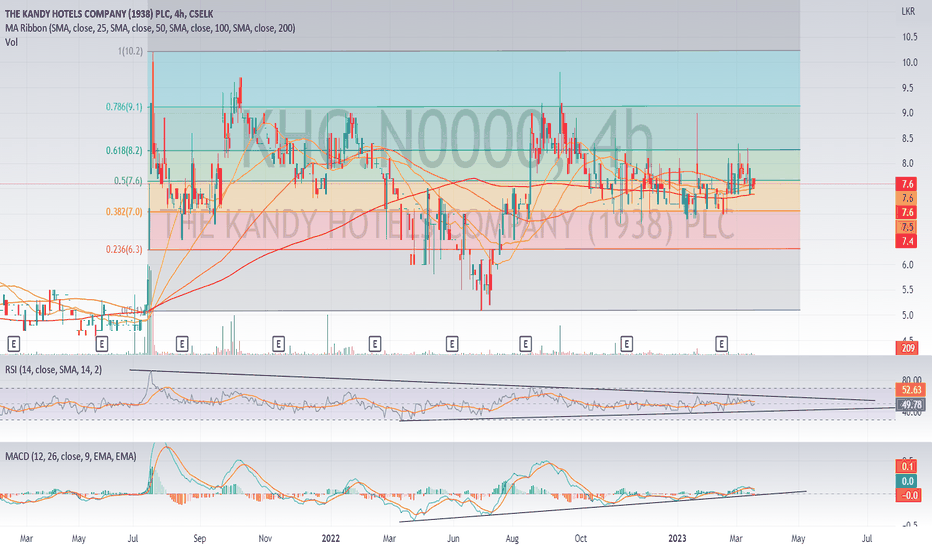Click the 10.0 price axis label
The image size is (932, 550).
(x=909, y=62)
